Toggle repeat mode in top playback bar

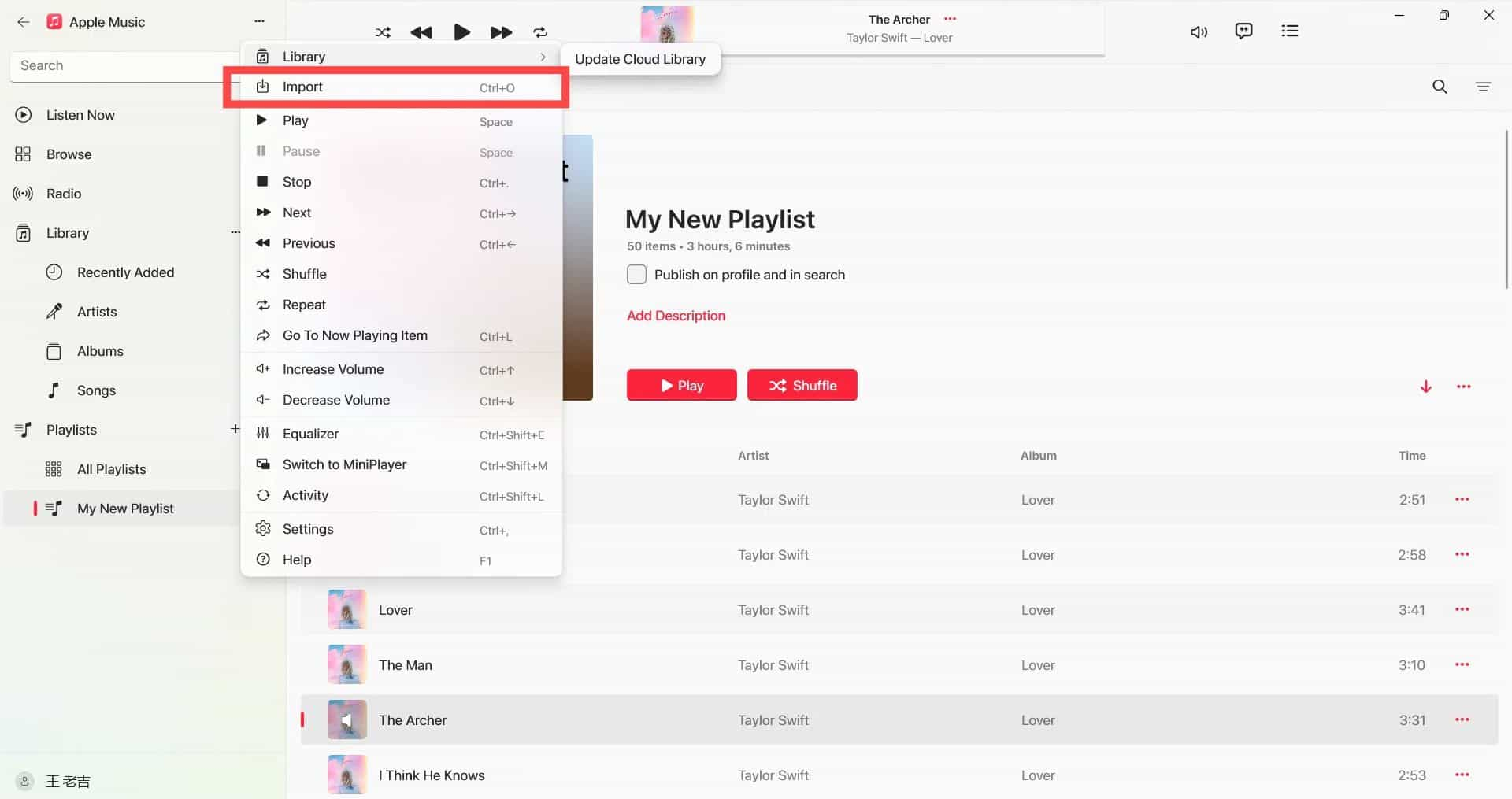(x=540, y=32)
